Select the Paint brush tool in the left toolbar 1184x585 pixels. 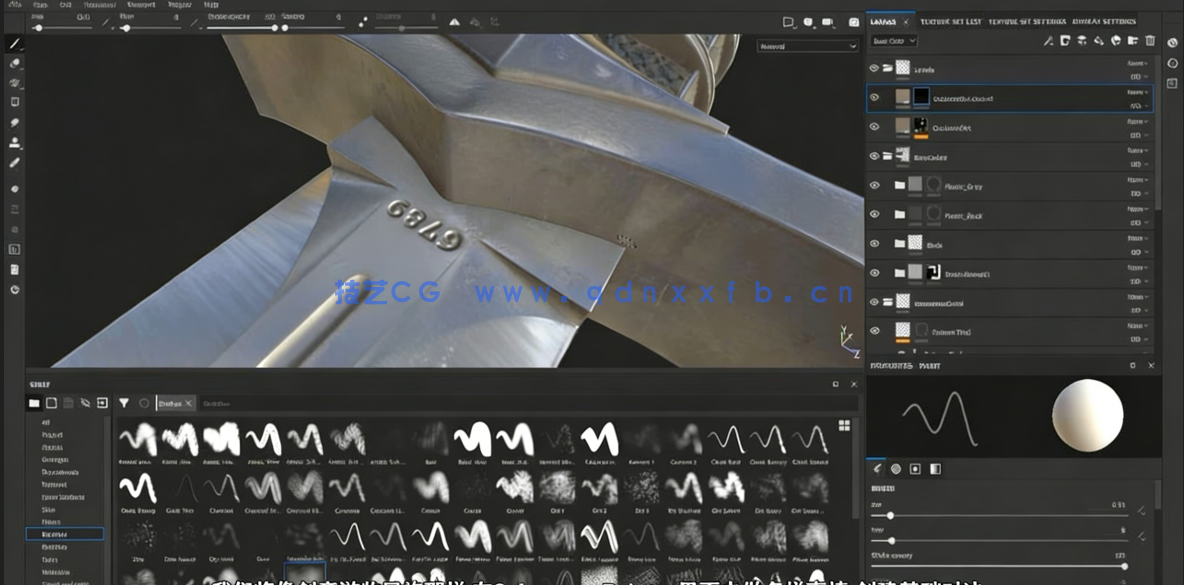click(x=14, y=43)
